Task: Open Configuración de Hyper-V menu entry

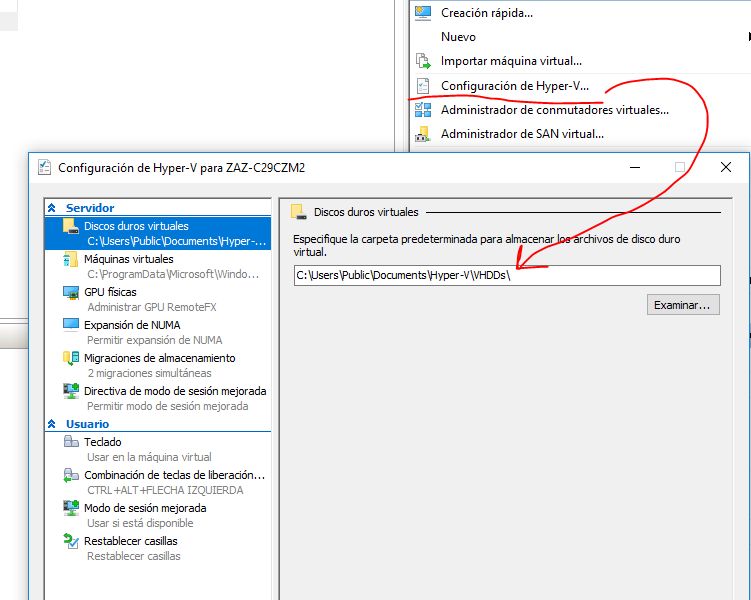Action: pos(515,86)
